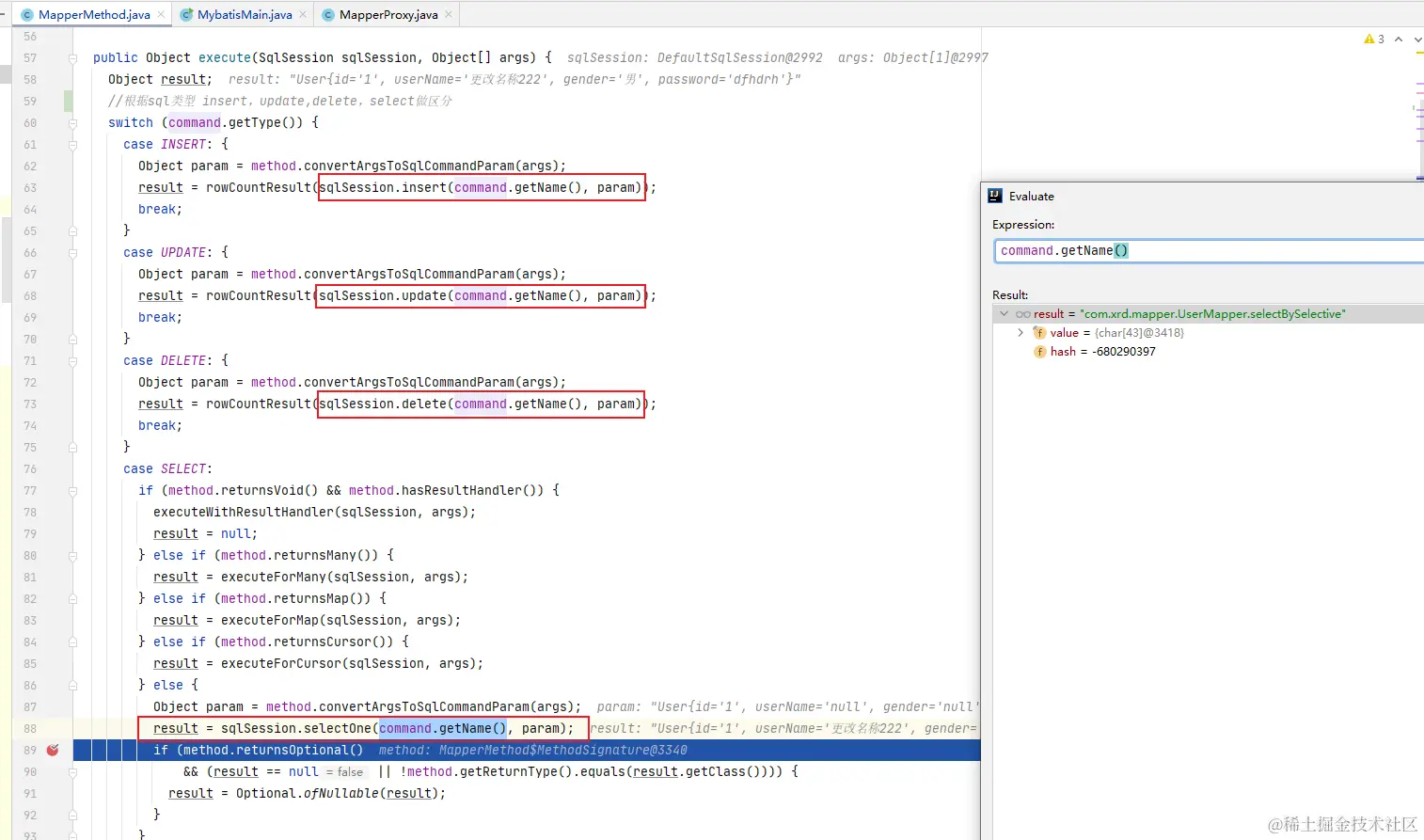
Task: Click the MapperProxy.java class file icon
Action: point(328,15)
